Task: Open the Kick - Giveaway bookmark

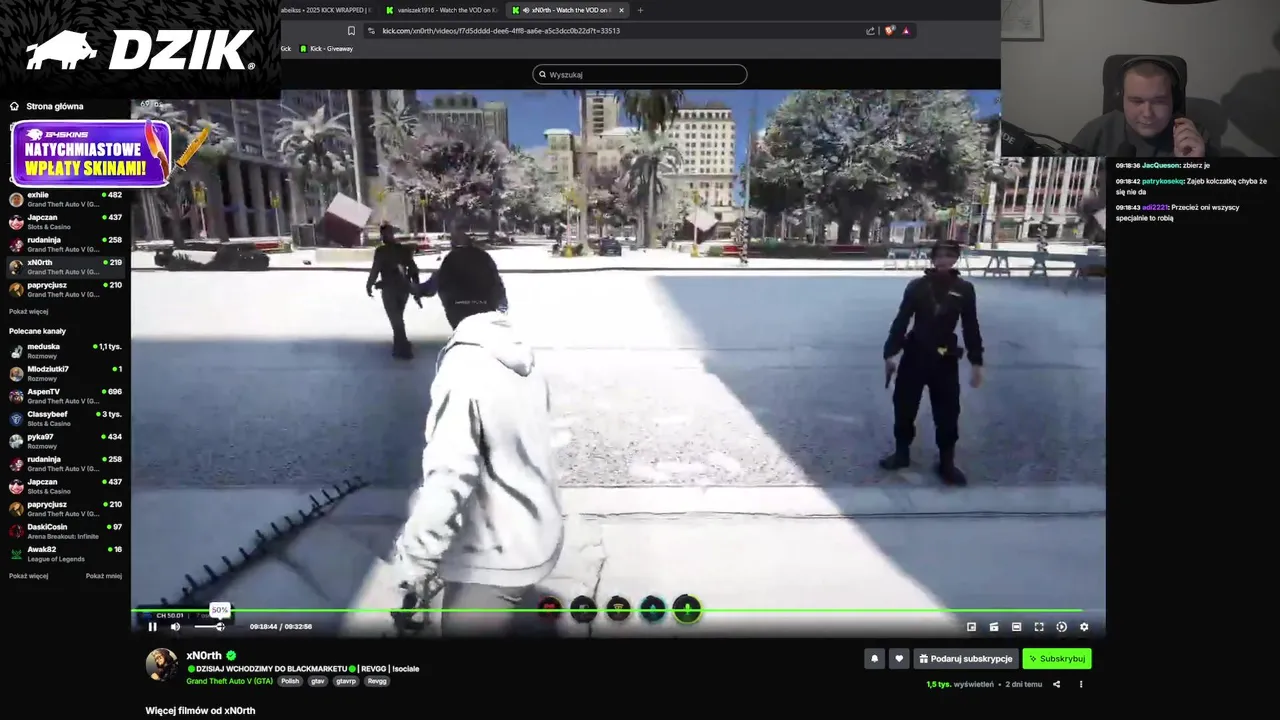Action: click(x=326, y=48)
